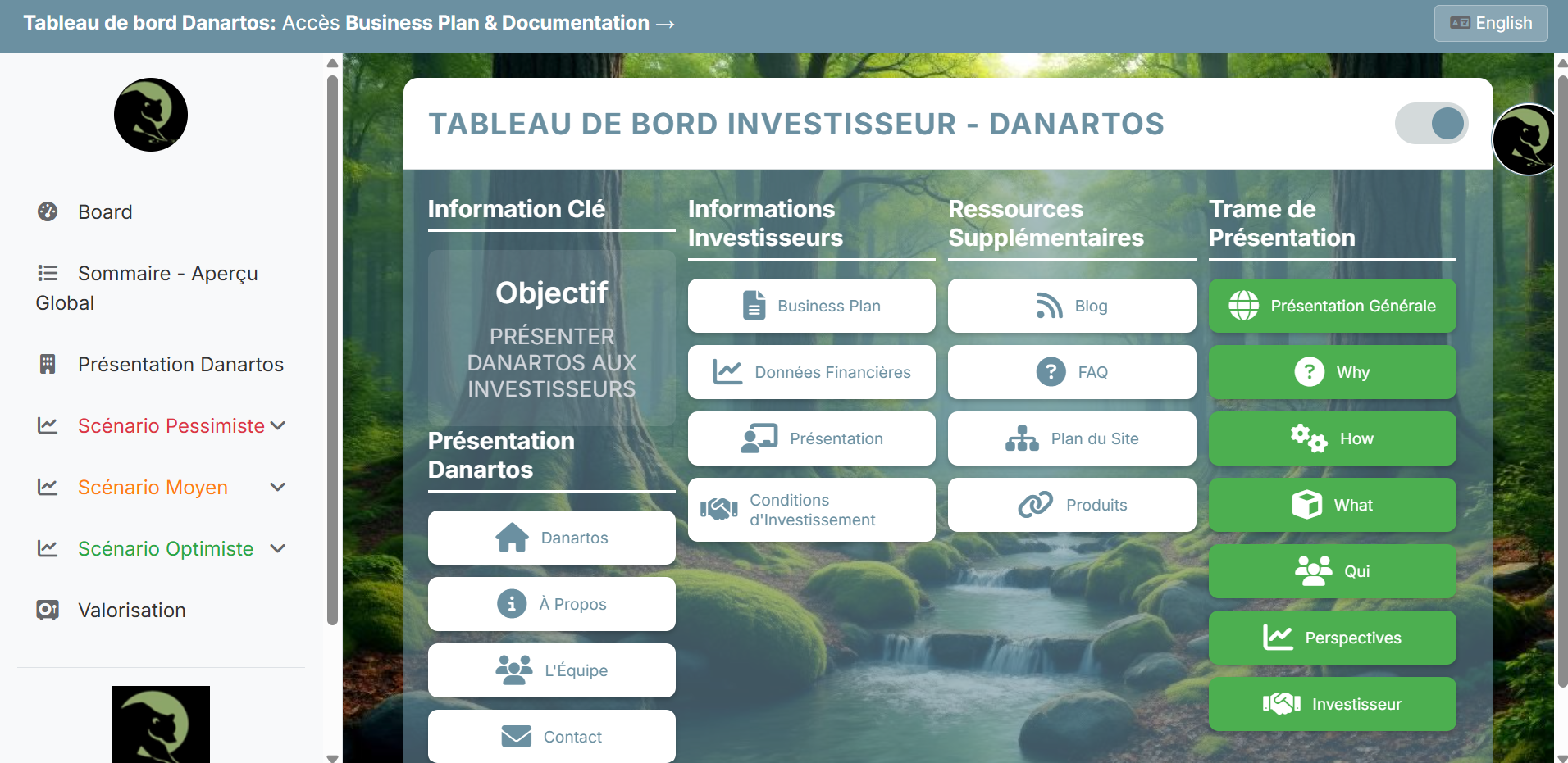
Task: Select the Données Financières chart icon
Action: [x=728, y=372]
